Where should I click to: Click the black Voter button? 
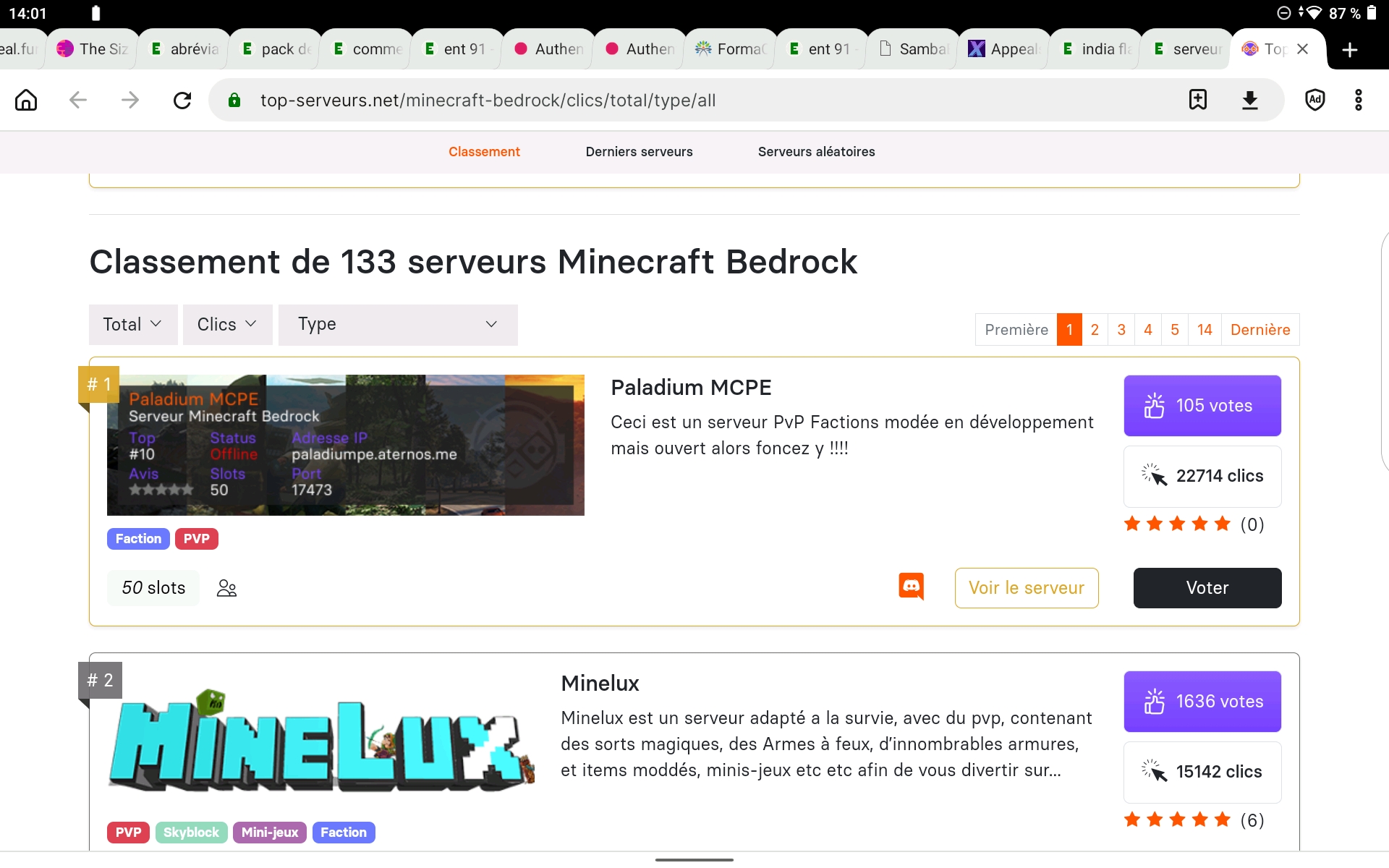tap(1207, 588)
